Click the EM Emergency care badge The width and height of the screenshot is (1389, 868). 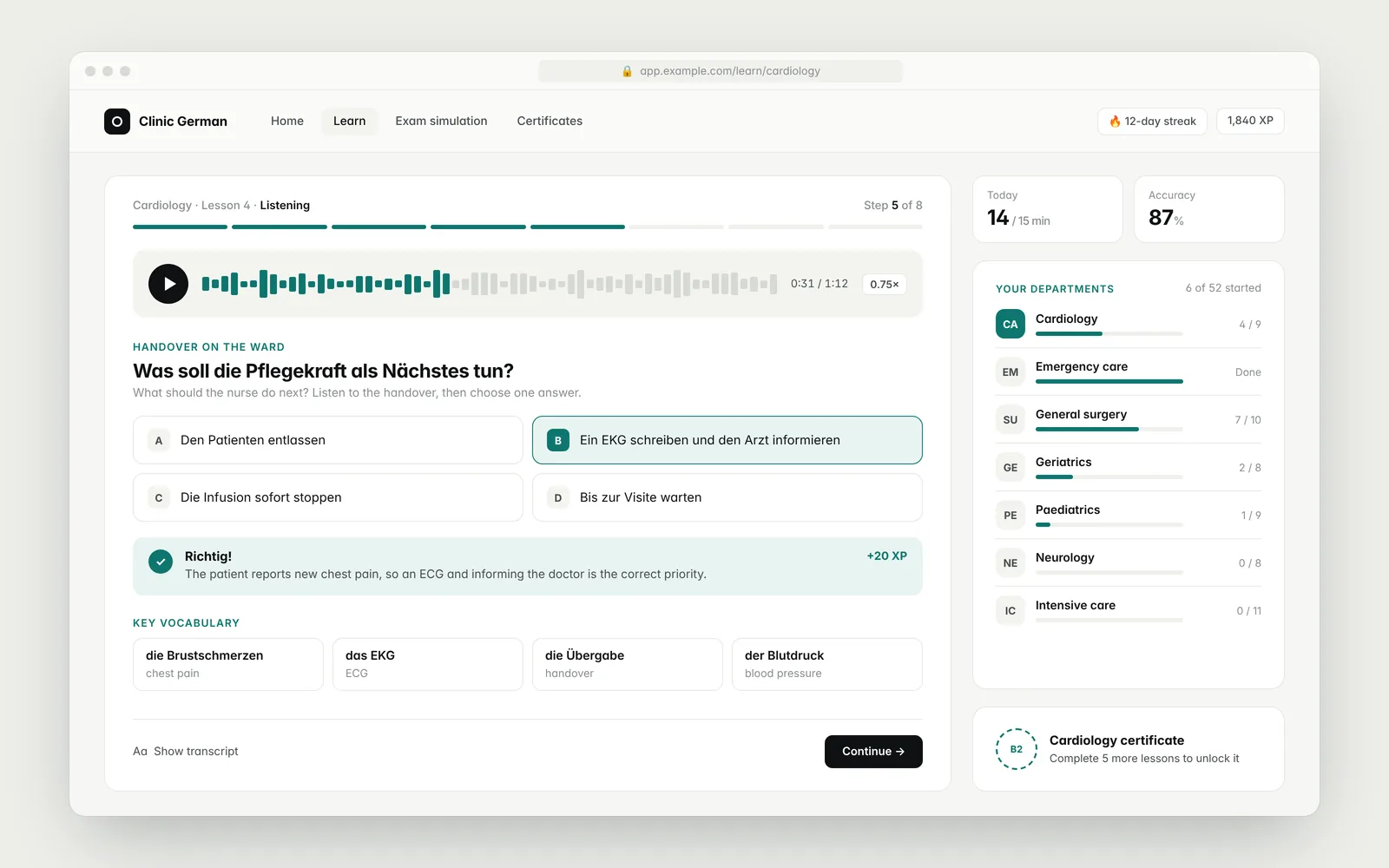(x=1010, y=372)
